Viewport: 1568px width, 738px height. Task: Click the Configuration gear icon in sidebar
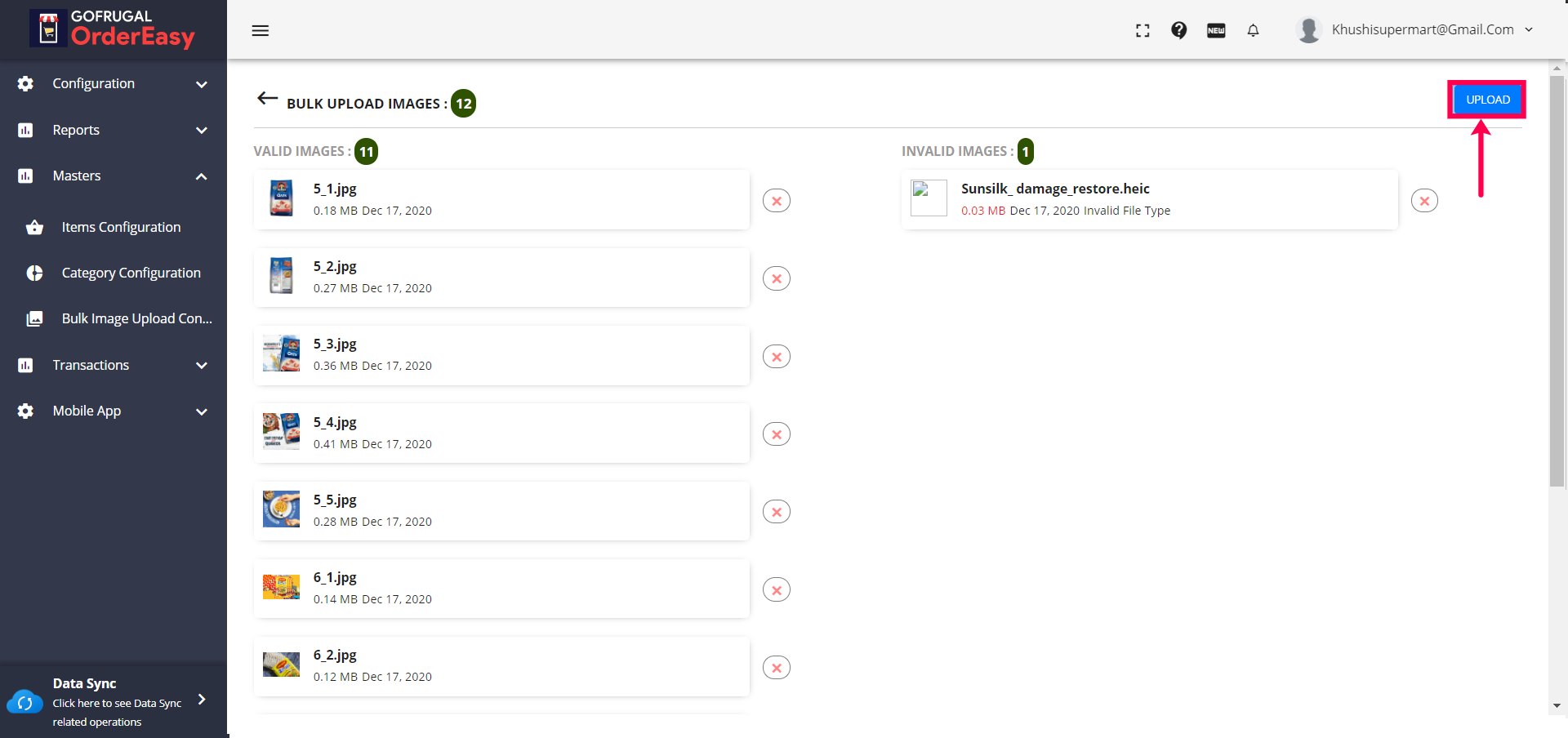[x=25, y=83]
